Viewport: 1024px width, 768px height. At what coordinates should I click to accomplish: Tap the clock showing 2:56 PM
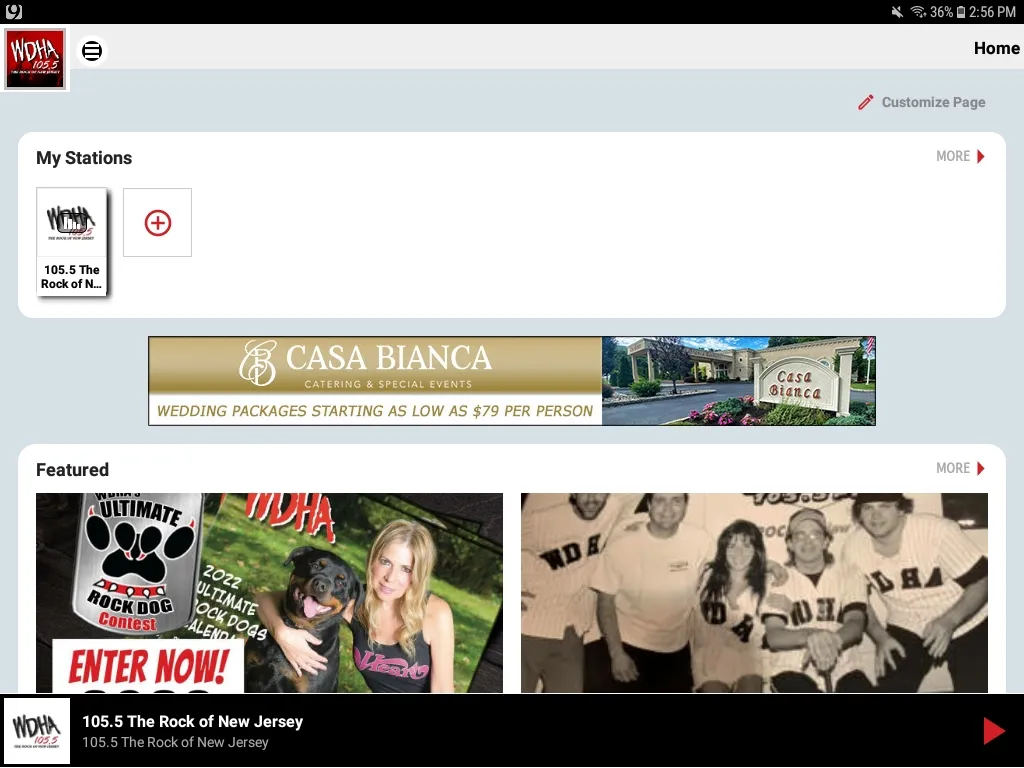[992, 12]
